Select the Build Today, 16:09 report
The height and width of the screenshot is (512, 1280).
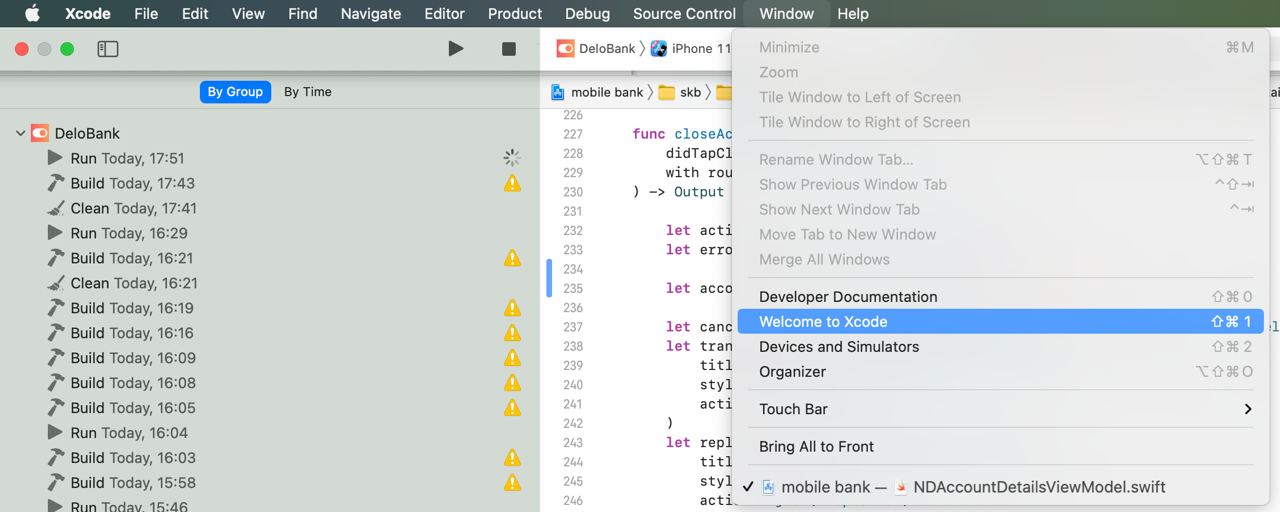(270, 358)
